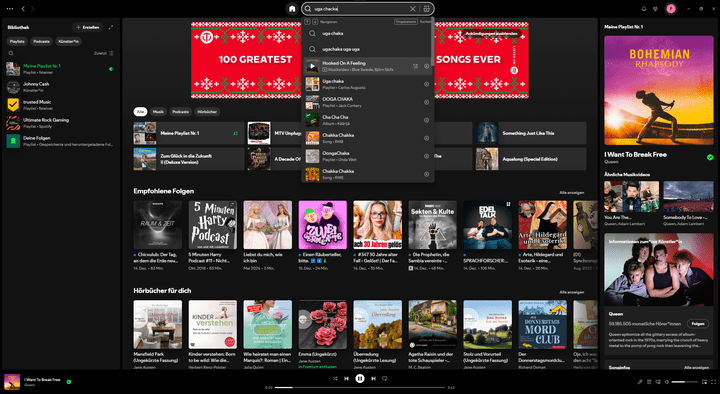Go to Spotify Home via house icon
The image size is (720, 394).
click(x=292, y=9)
